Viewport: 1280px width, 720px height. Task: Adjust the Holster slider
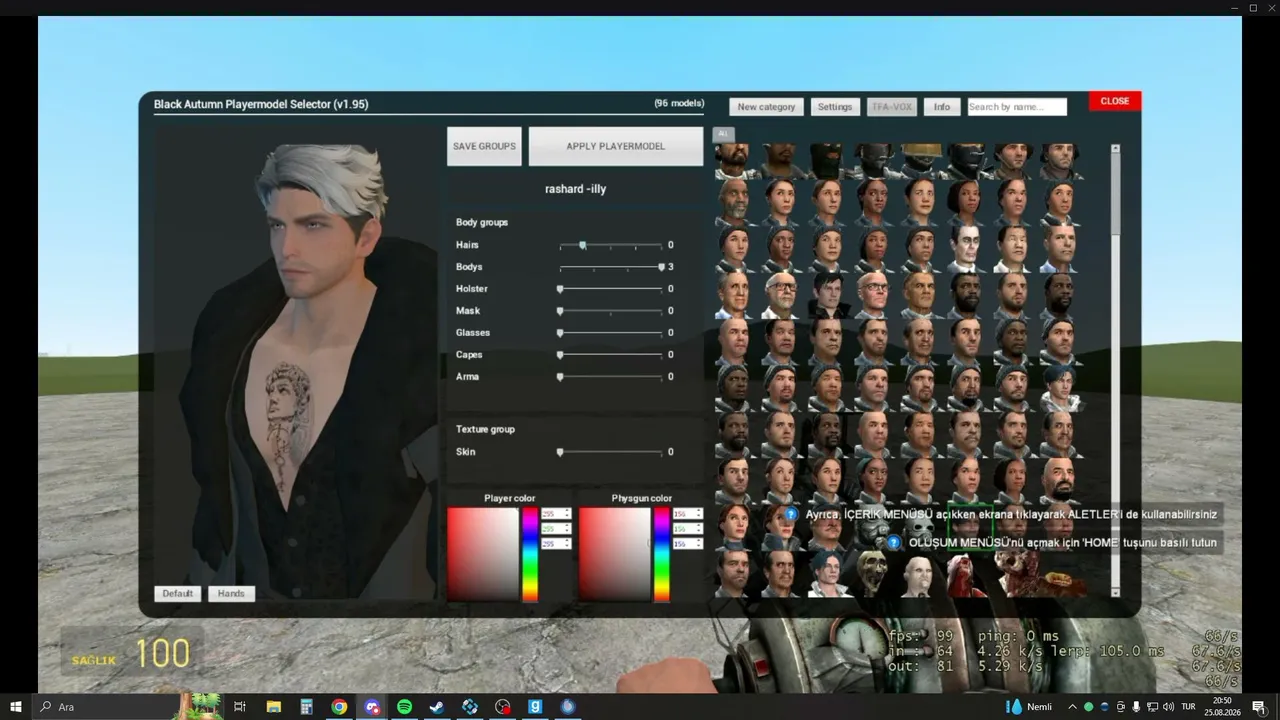[x=610, y=289]
